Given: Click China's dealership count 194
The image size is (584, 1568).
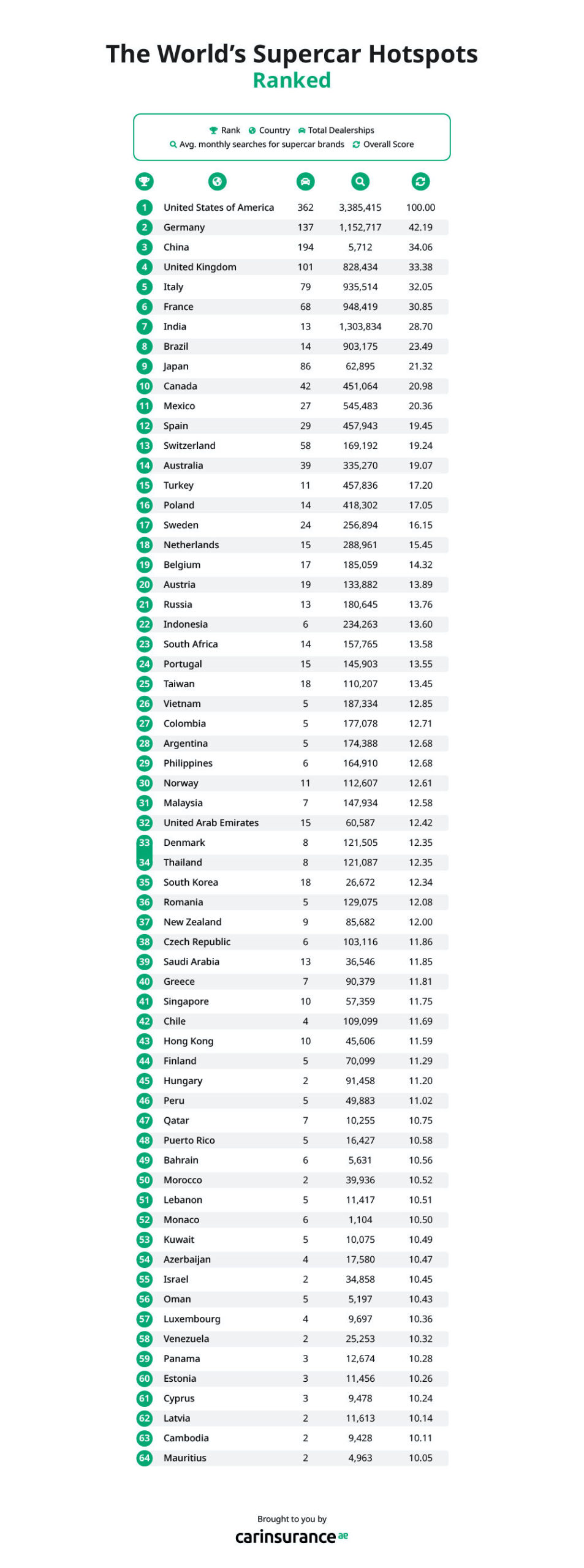Looking at the screenshot, I should coord(305,247).
